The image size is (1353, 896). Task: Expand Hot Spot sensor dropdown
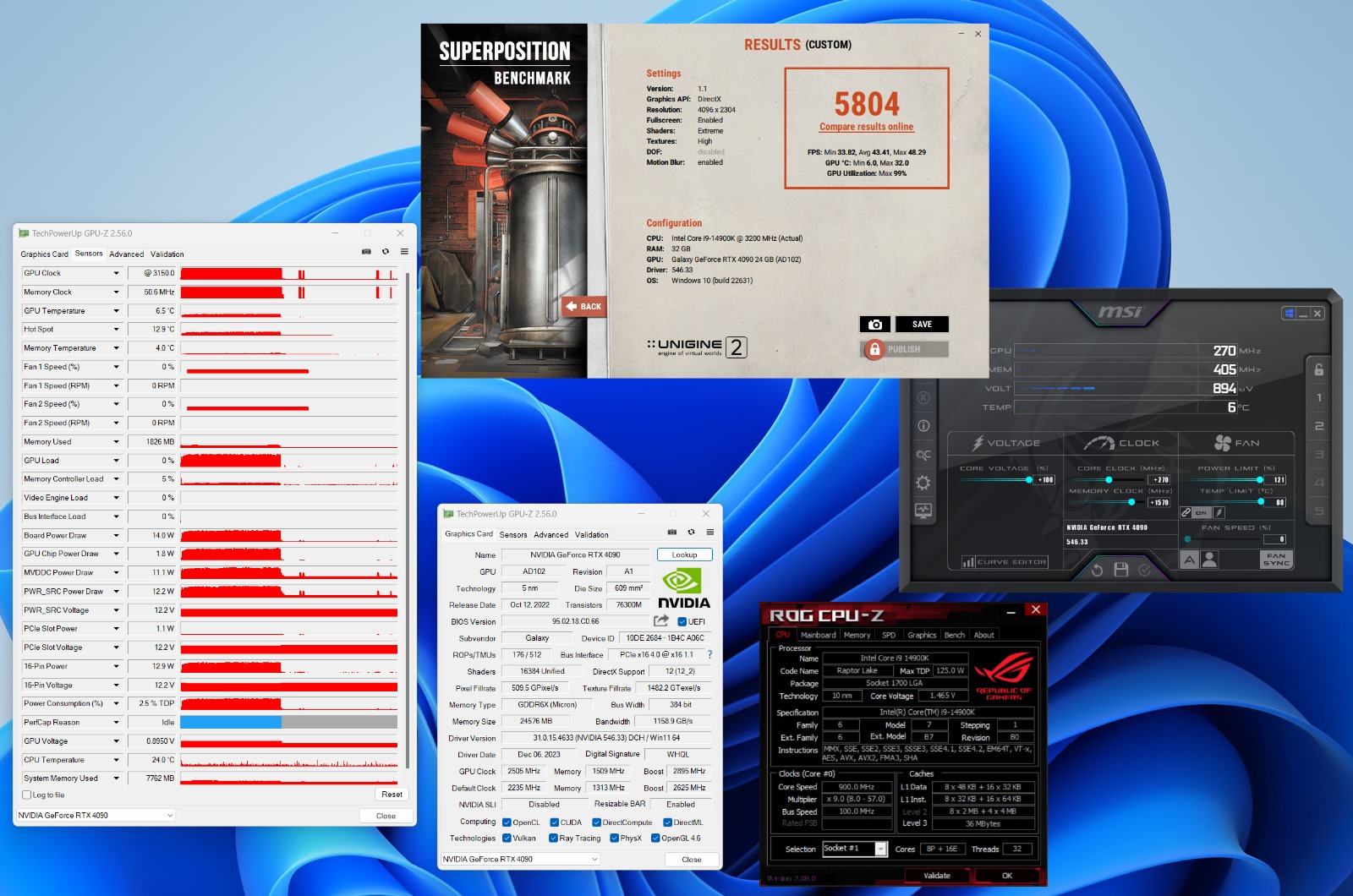pos(117,330)
